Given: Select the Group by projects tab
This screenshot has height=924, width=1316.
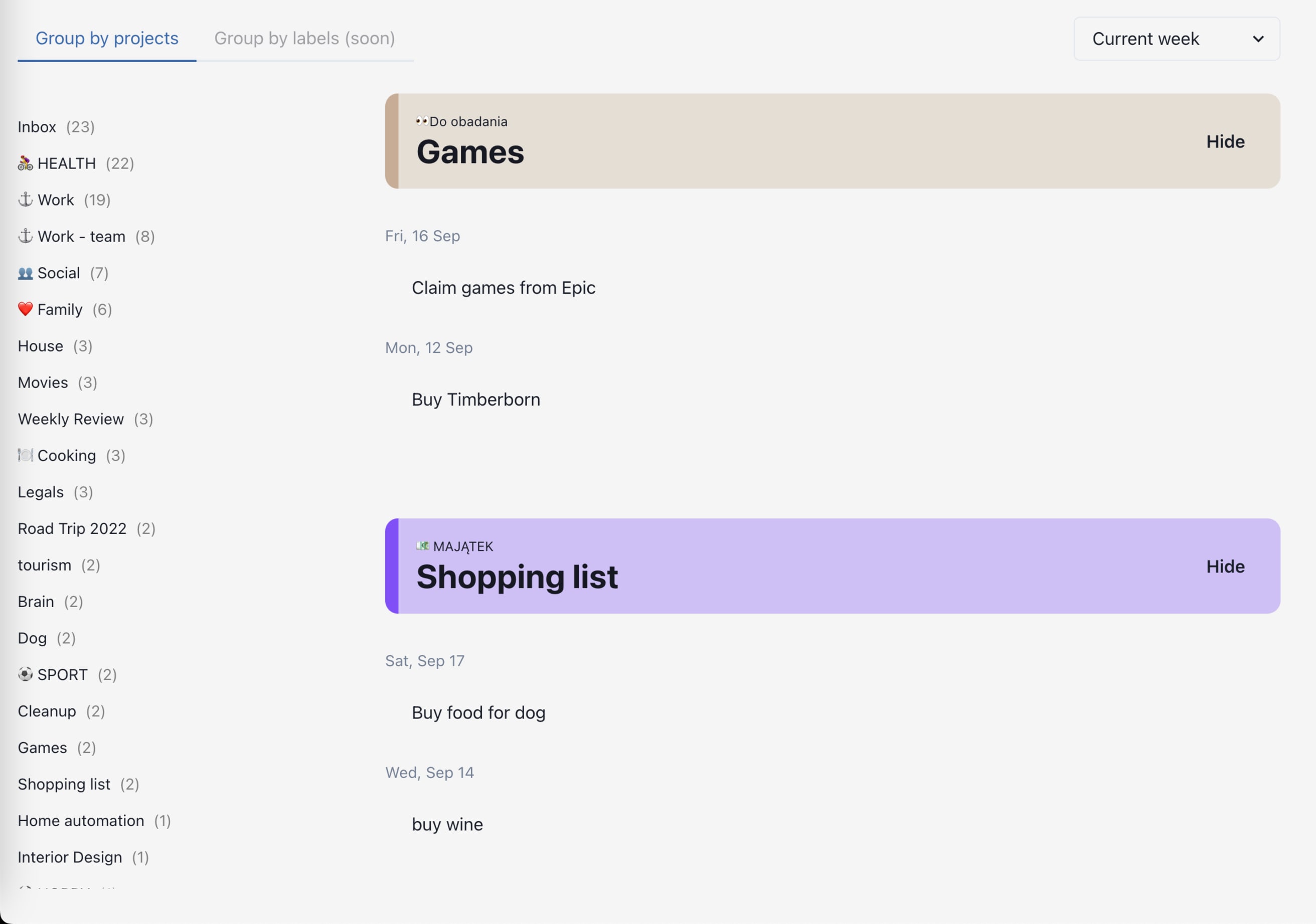Looking at the screenshot, I should pos(106,38).
